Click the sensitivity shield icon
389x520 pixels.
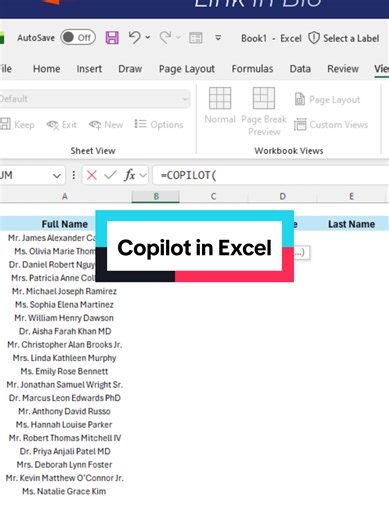pos(314,38)
